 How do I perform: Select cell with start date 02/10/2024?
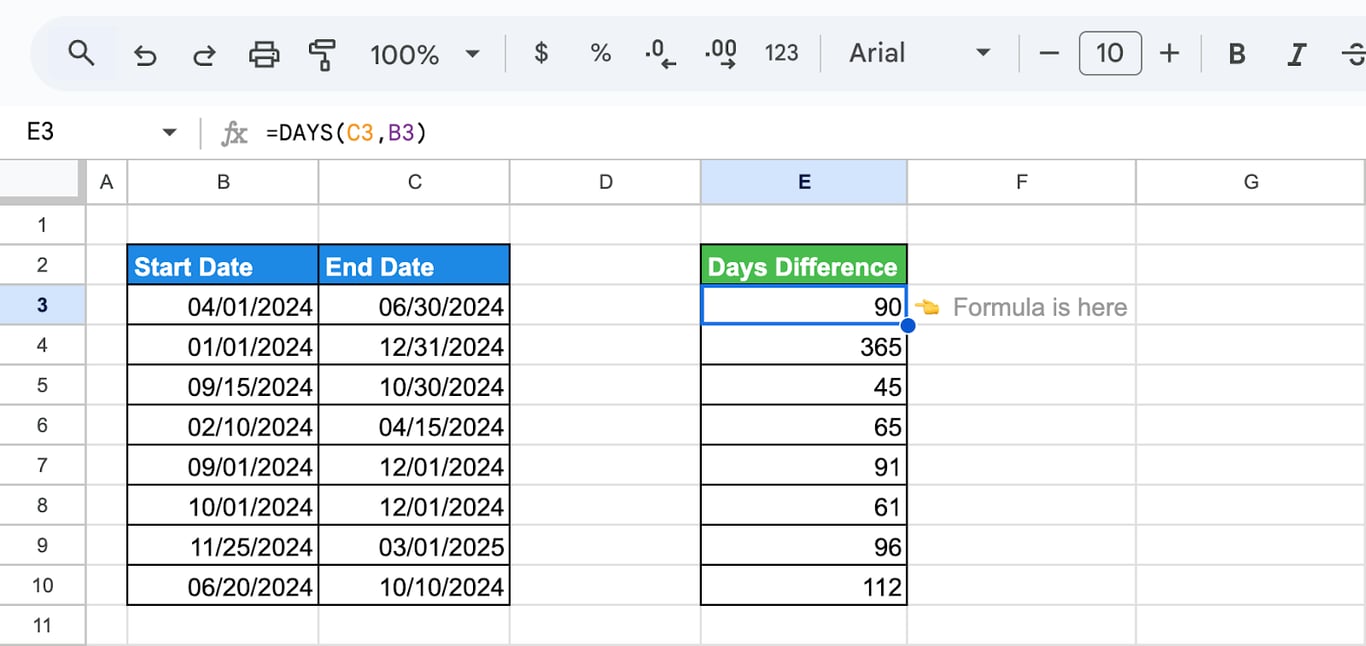point(223,426)
